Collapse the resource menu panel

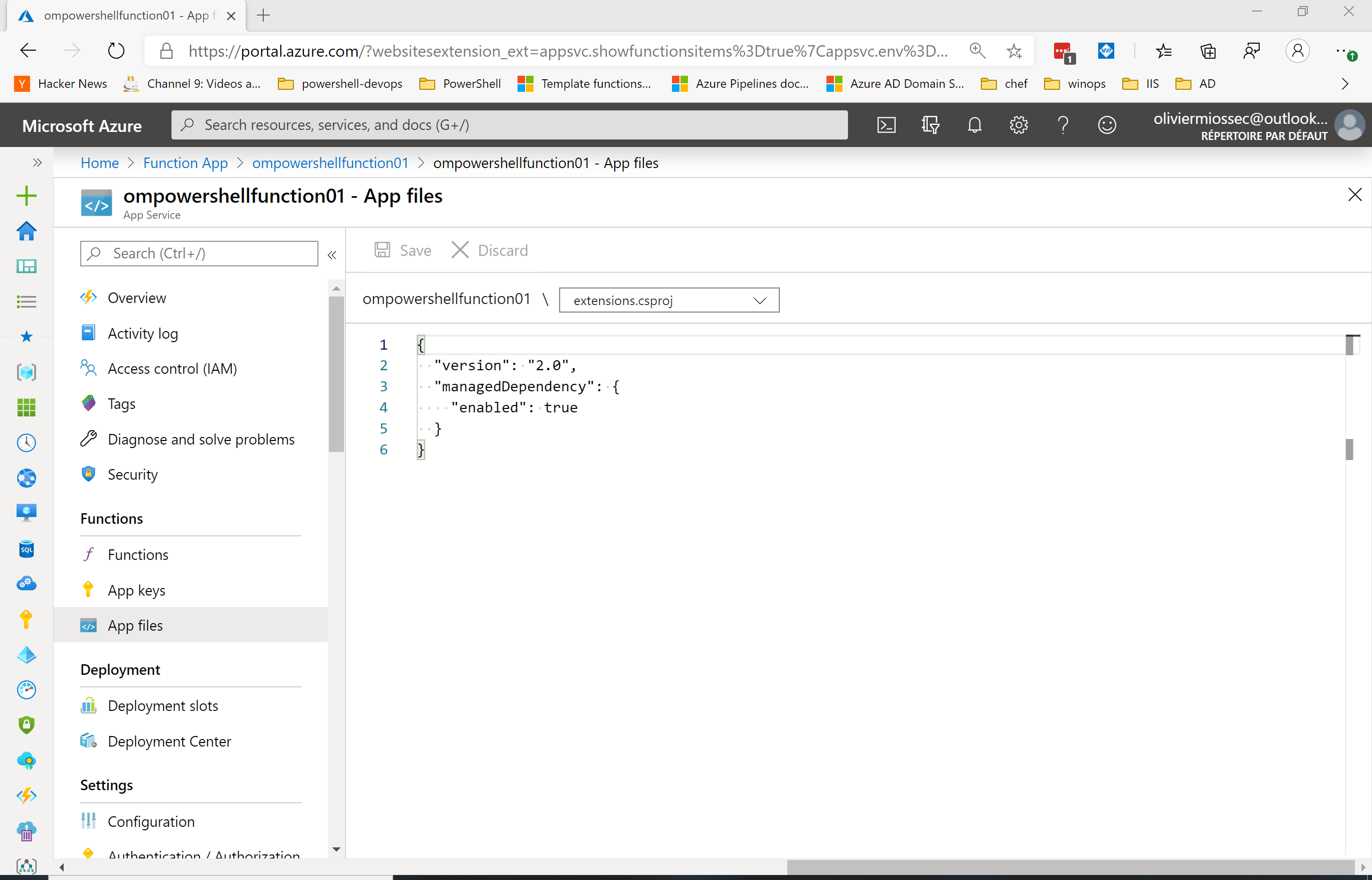[332, 255]
